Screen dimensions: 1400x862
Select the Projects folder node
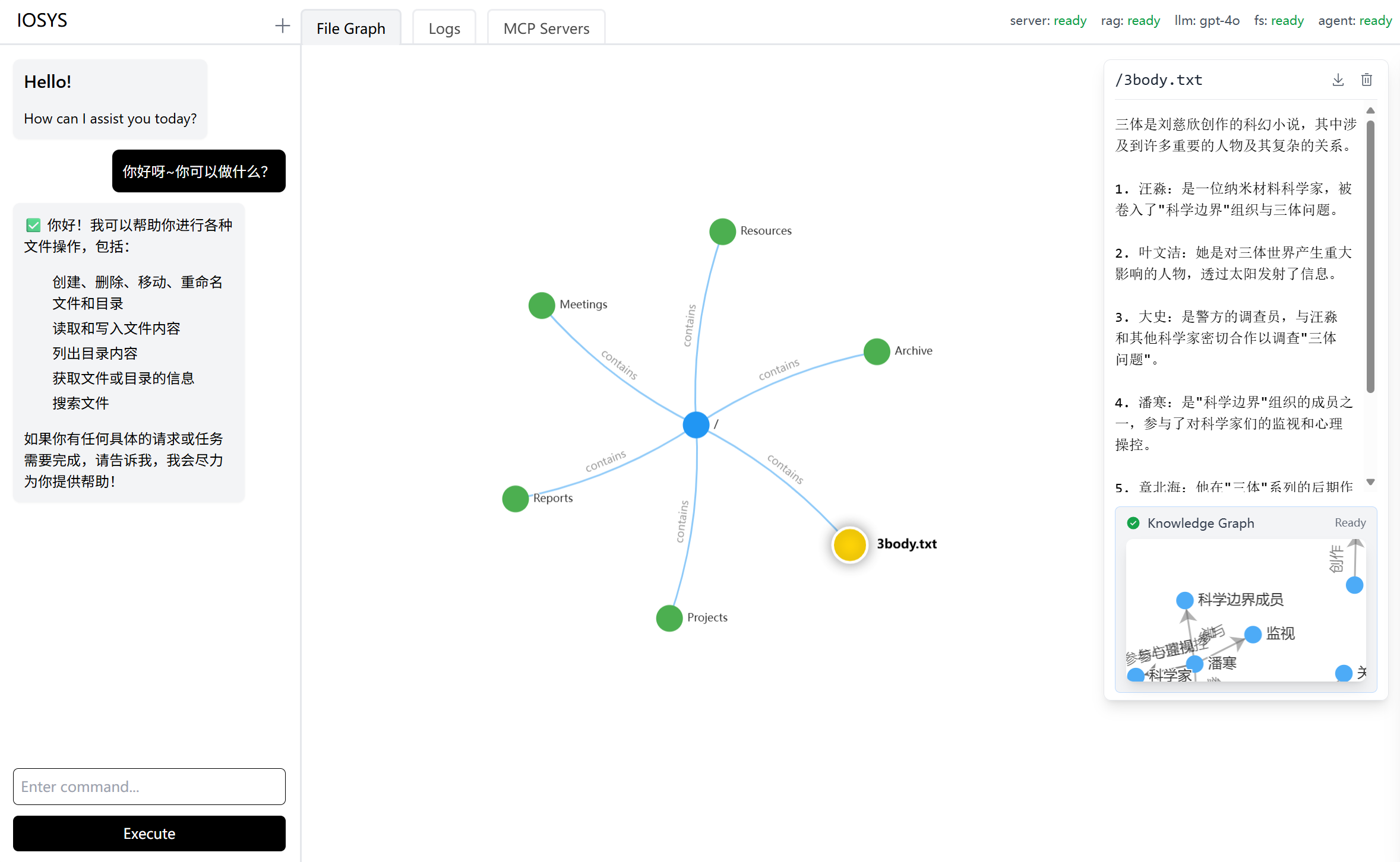point(669,618)
